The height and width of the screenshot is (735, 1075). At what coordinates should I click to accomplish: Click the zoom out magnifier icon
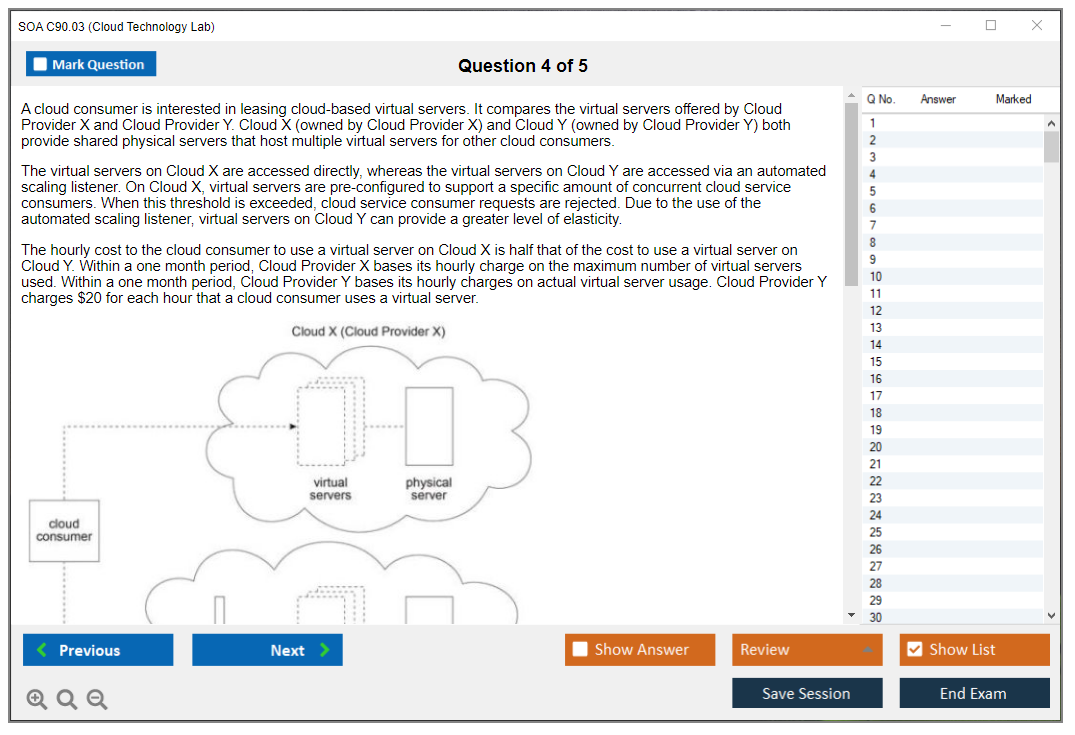(x=97, y=700)
